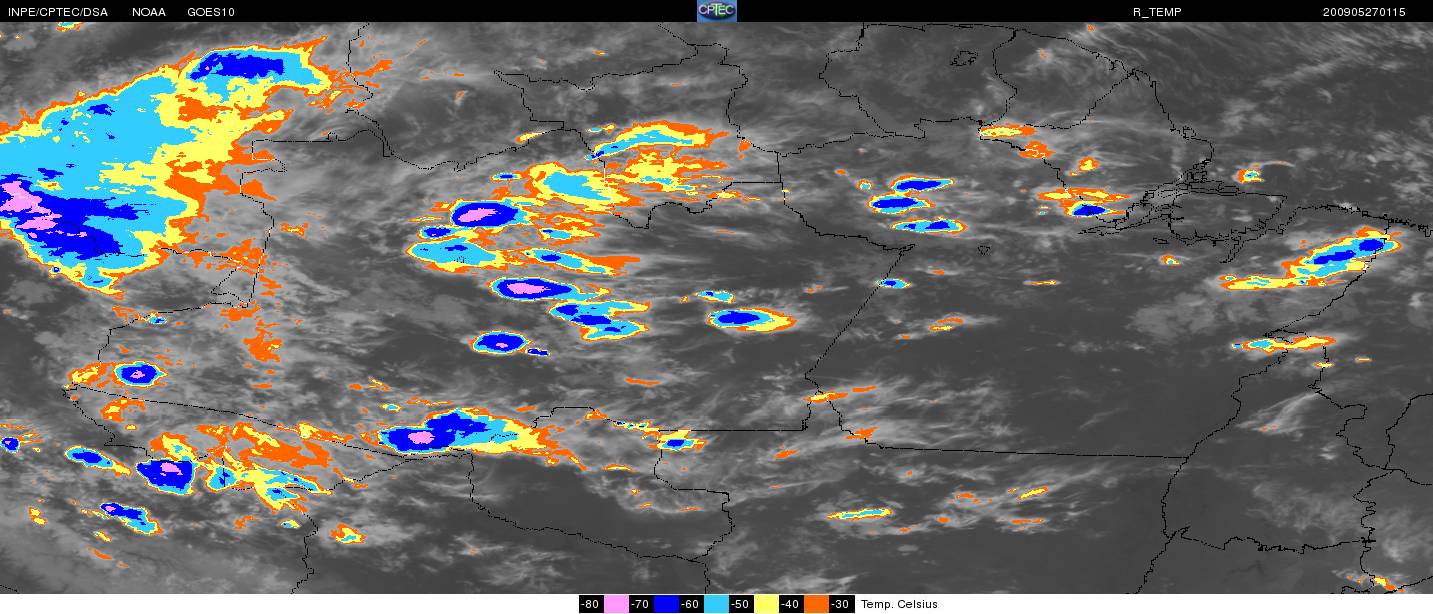This screenshot has height=614, width=1433.
Task: Click the -50 legend value
Action: coord(740,604)
